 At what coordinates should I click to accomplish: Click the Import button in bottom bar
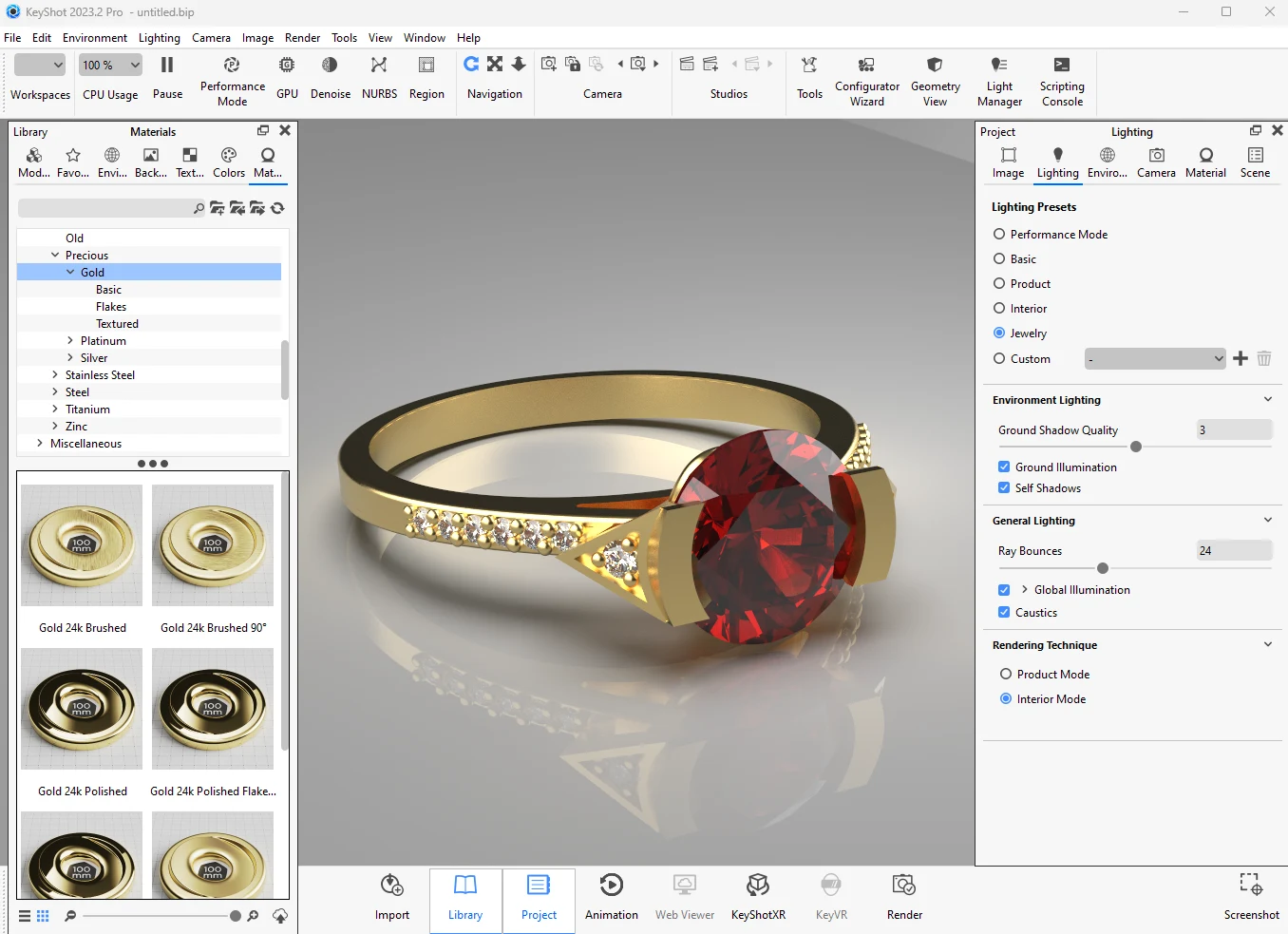(392, 898)
